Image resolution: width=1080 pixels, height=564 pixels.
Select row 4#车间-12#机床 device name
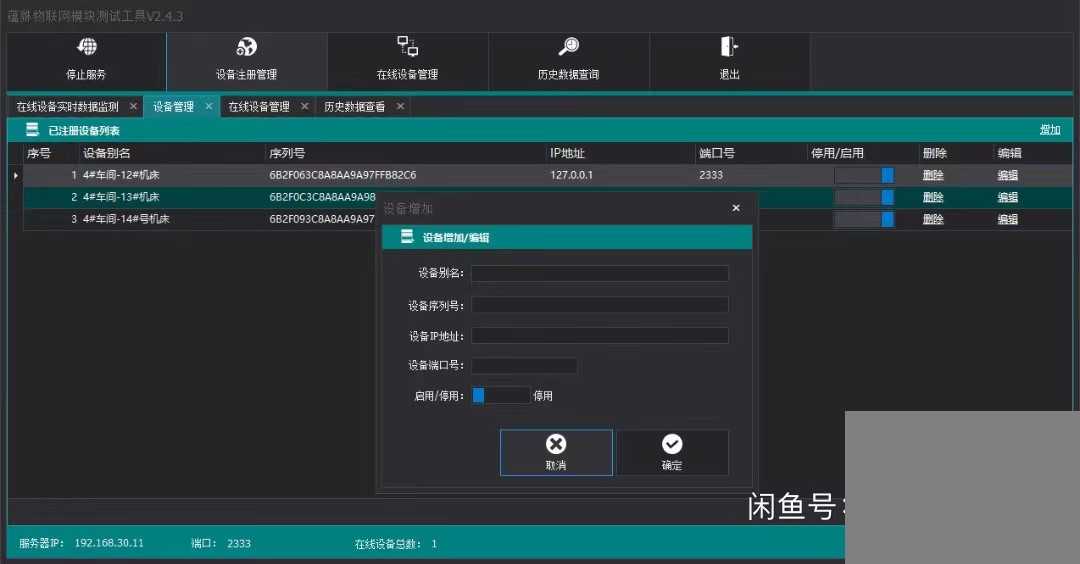[x=121, y=175]
